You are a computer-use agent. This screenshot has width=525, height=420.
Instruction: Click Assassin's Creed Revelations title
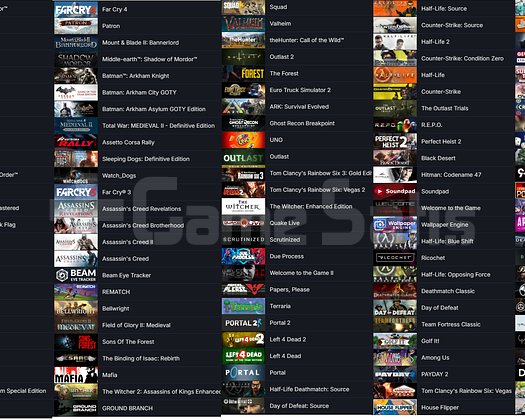click(141, 209)
